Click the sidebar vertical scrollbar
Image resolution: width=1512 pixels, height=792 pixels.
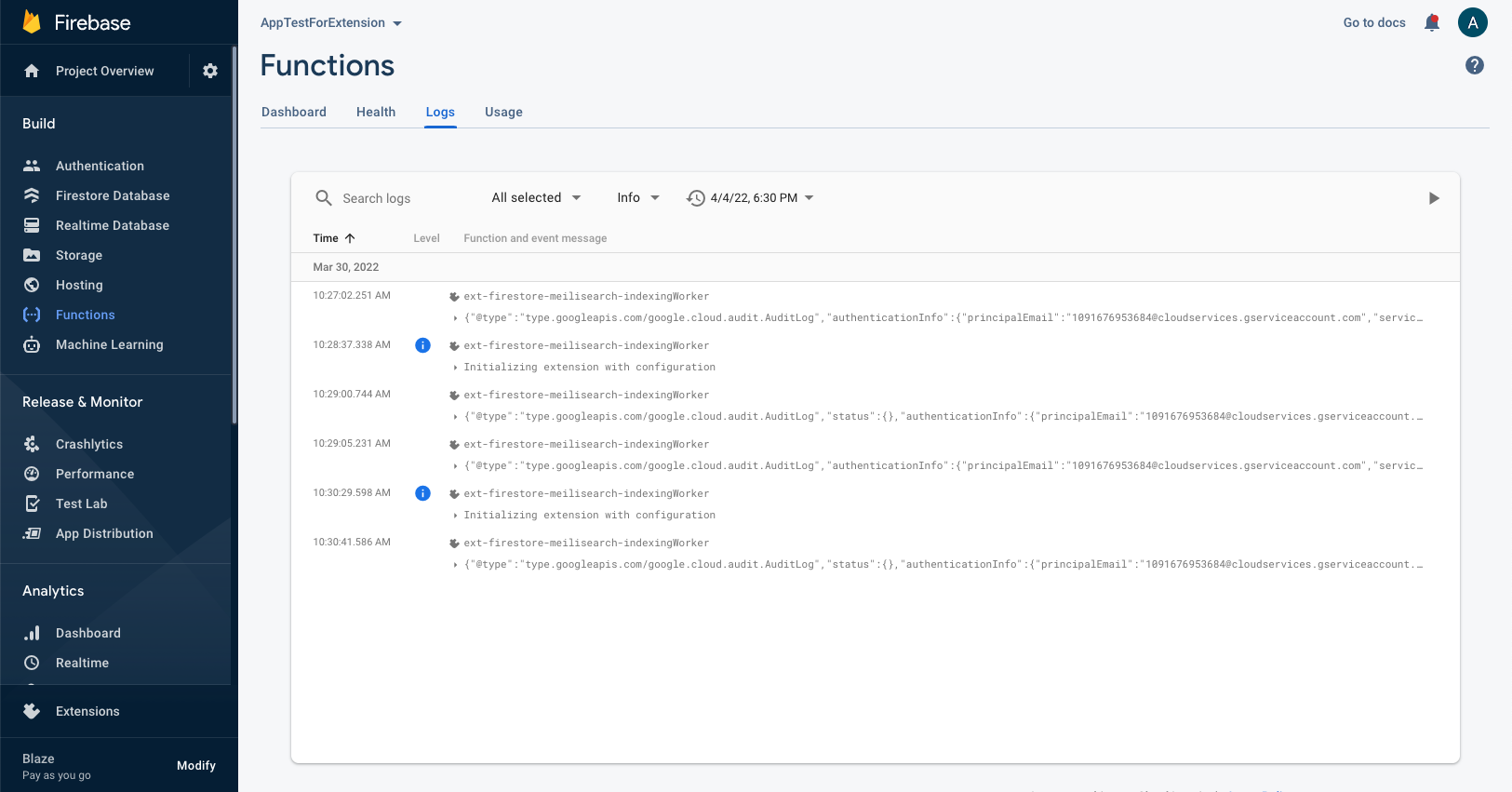tap(234, 233)
